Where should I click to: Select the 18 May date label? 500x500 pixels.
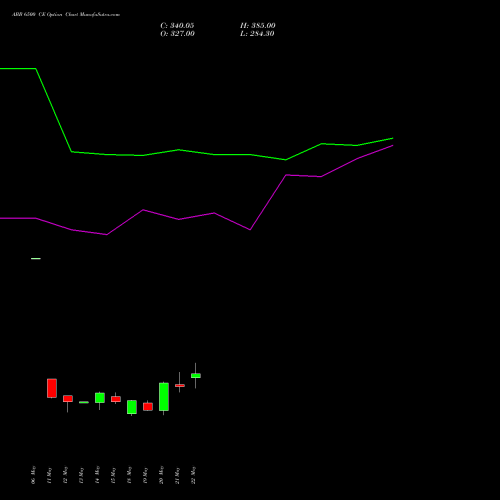[129, 475]
